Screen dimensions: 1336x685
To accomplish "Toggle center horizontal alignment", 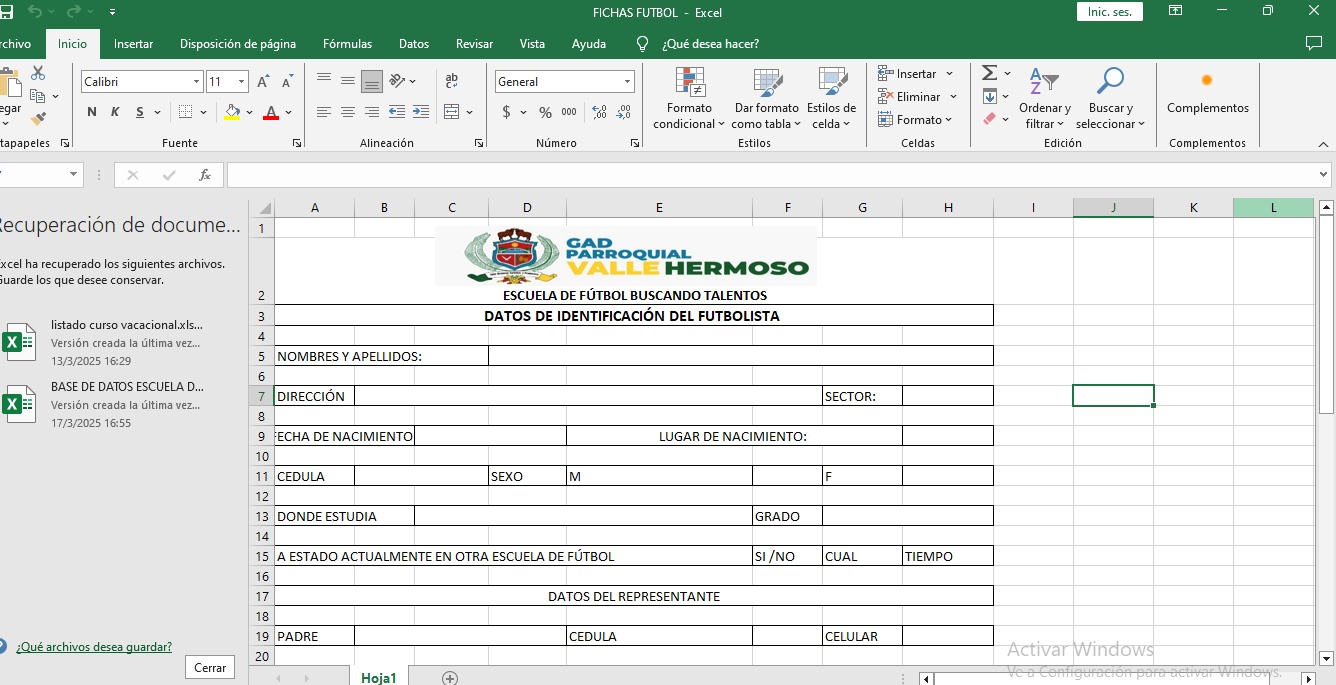I will click(x=348, y=112).
